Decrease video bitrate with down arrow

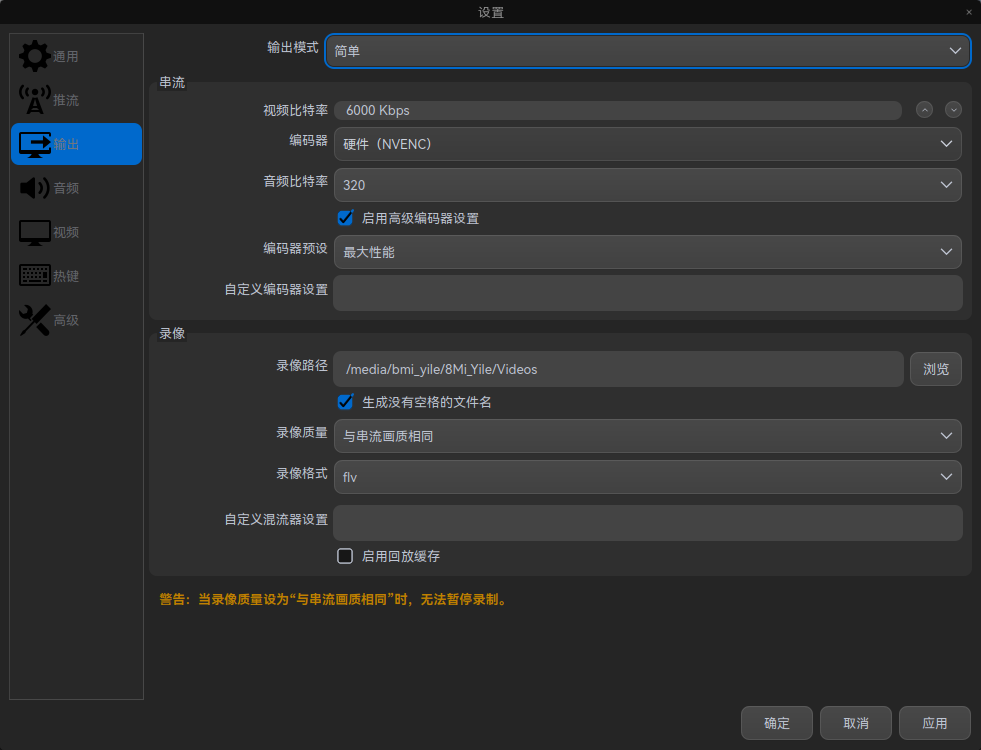point(953,110)
